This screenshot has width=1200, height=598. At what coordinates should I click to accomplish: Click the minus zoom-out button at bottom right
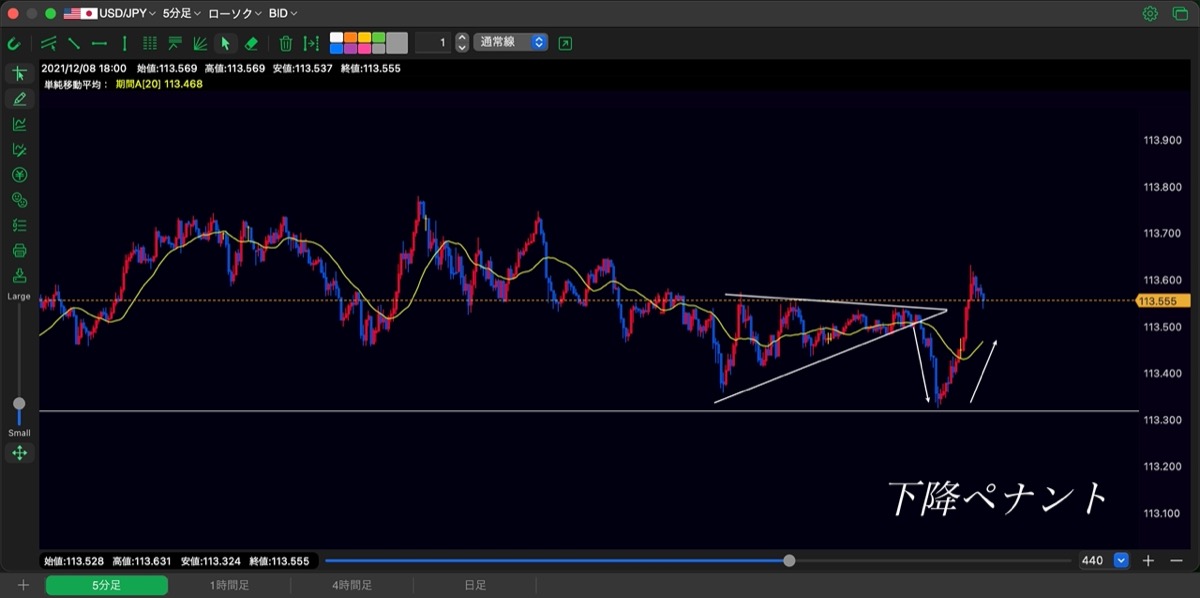point(1176,561)
